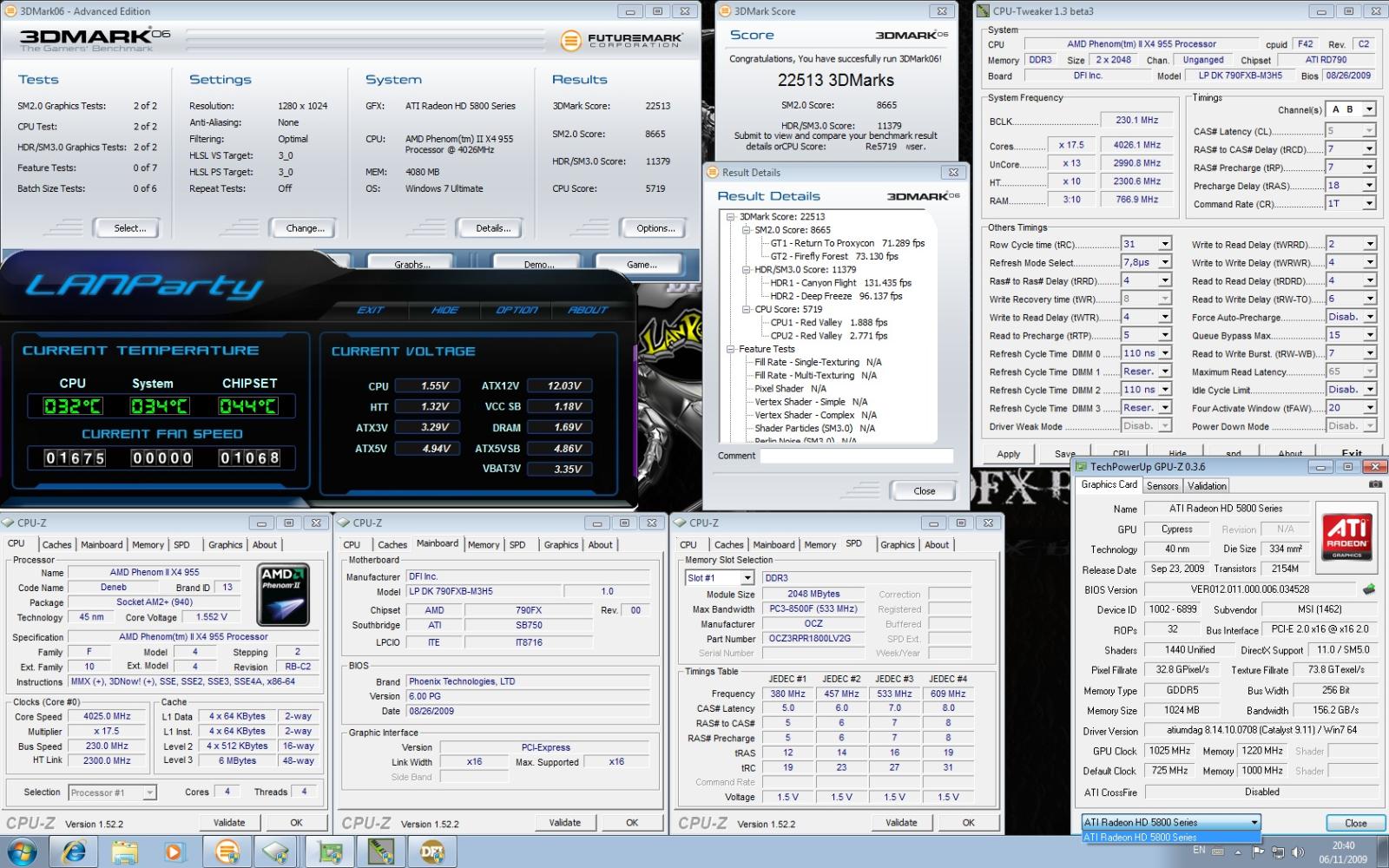The width and height of the screenshot is (1389, 868).
Task: Click HIDE in the LANParty monitor
Action: [445, 310]
